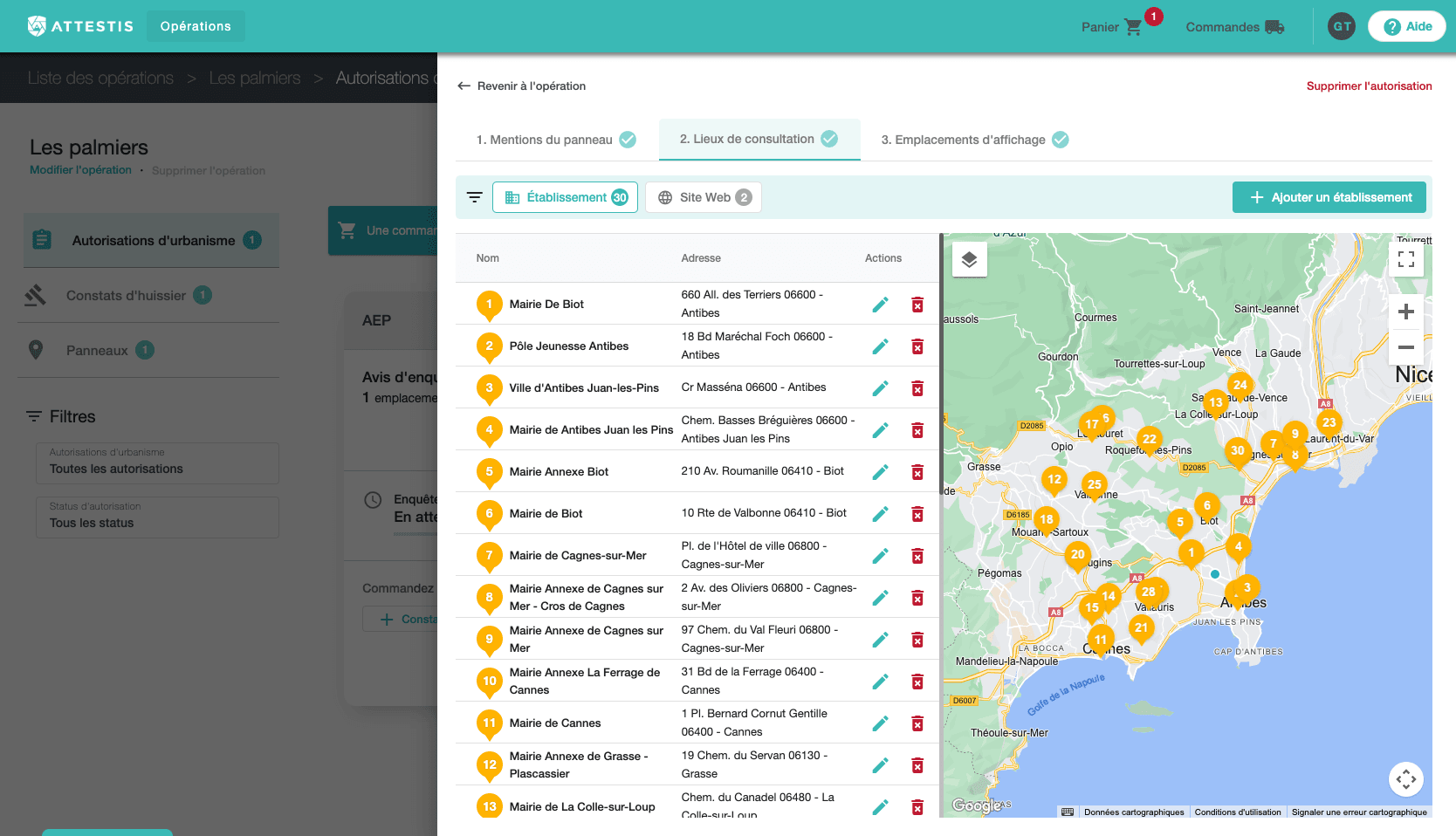1456x836 pixels.
Task: Click Attestis logo
Action: [80, 26]
